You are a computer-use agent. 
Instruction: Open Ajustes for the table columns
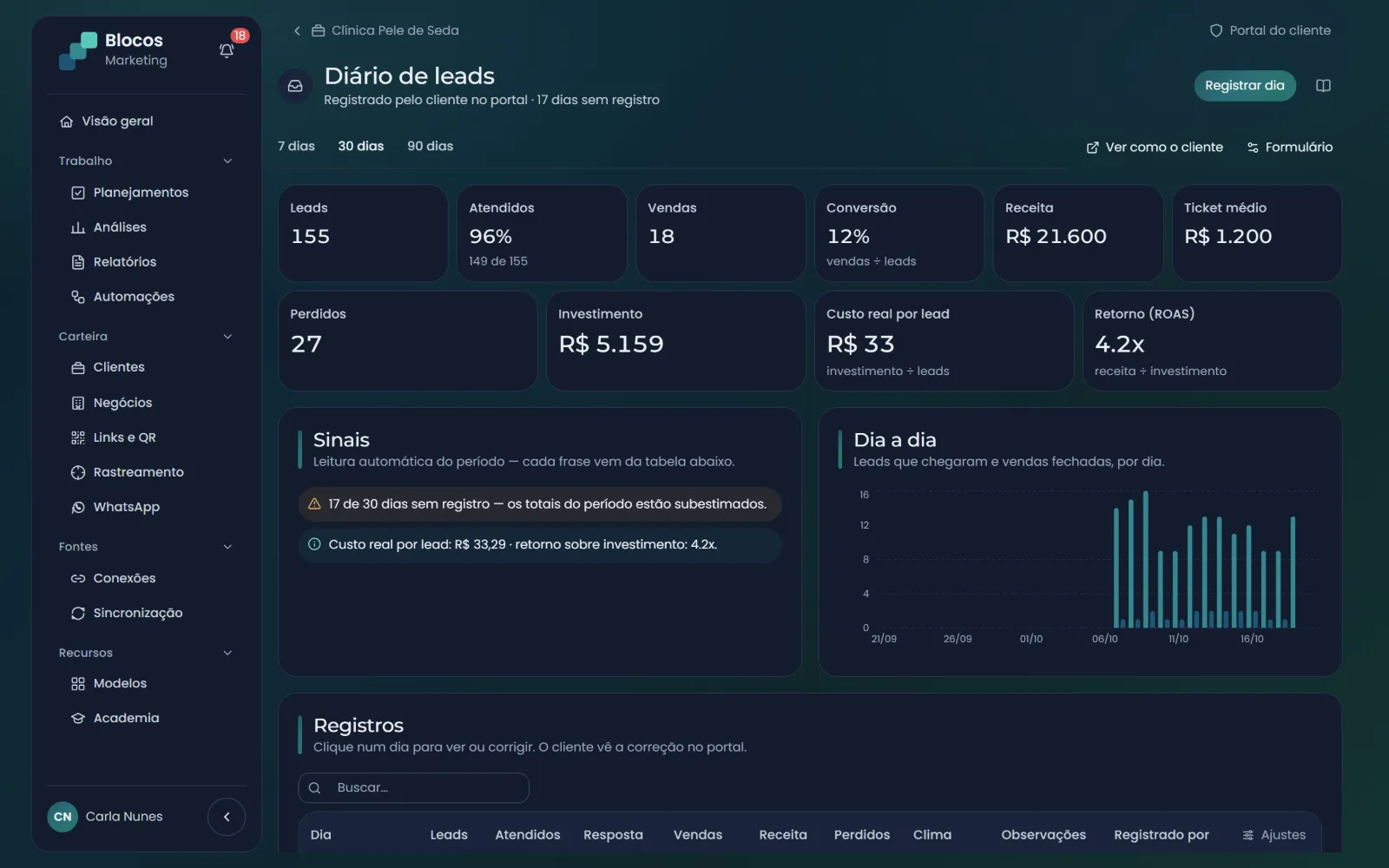[x=1274, y=835]
